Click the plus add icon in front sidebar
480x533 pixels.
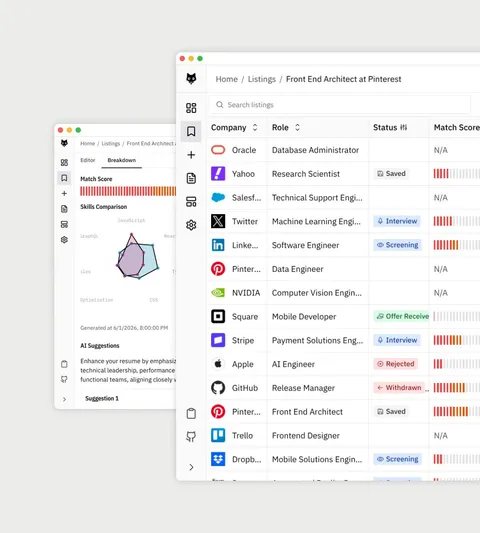tap(191, 155)
